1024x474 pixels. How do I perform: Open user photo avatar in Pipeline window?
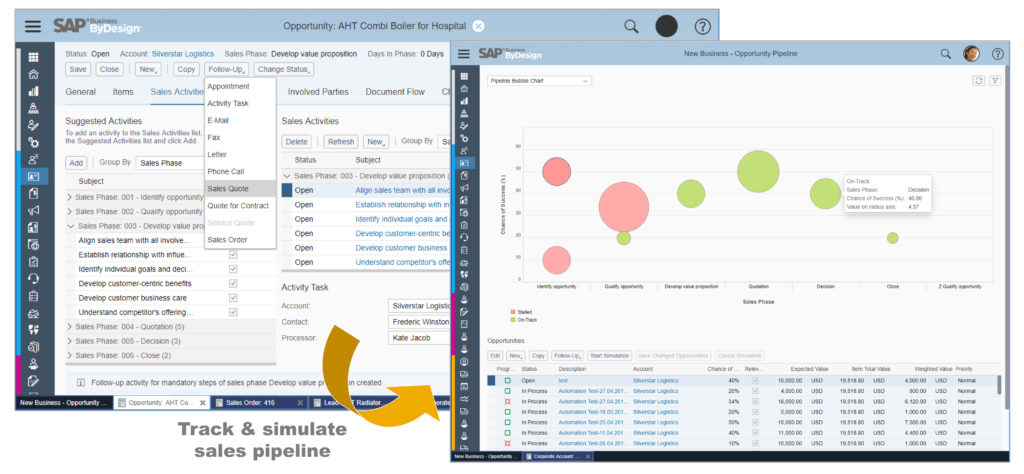[972, 54]
